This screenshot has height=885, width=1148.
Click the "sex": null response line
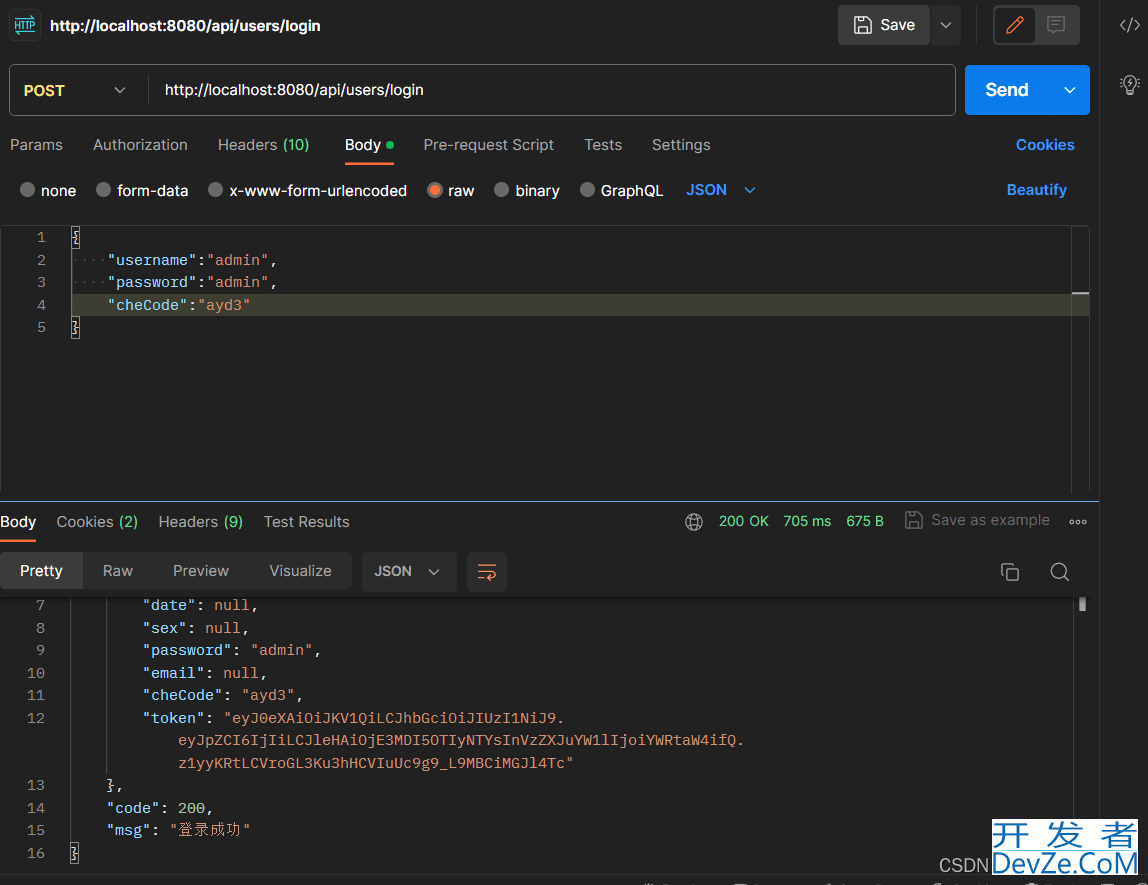pyautogui.click(x=196, y=628)
